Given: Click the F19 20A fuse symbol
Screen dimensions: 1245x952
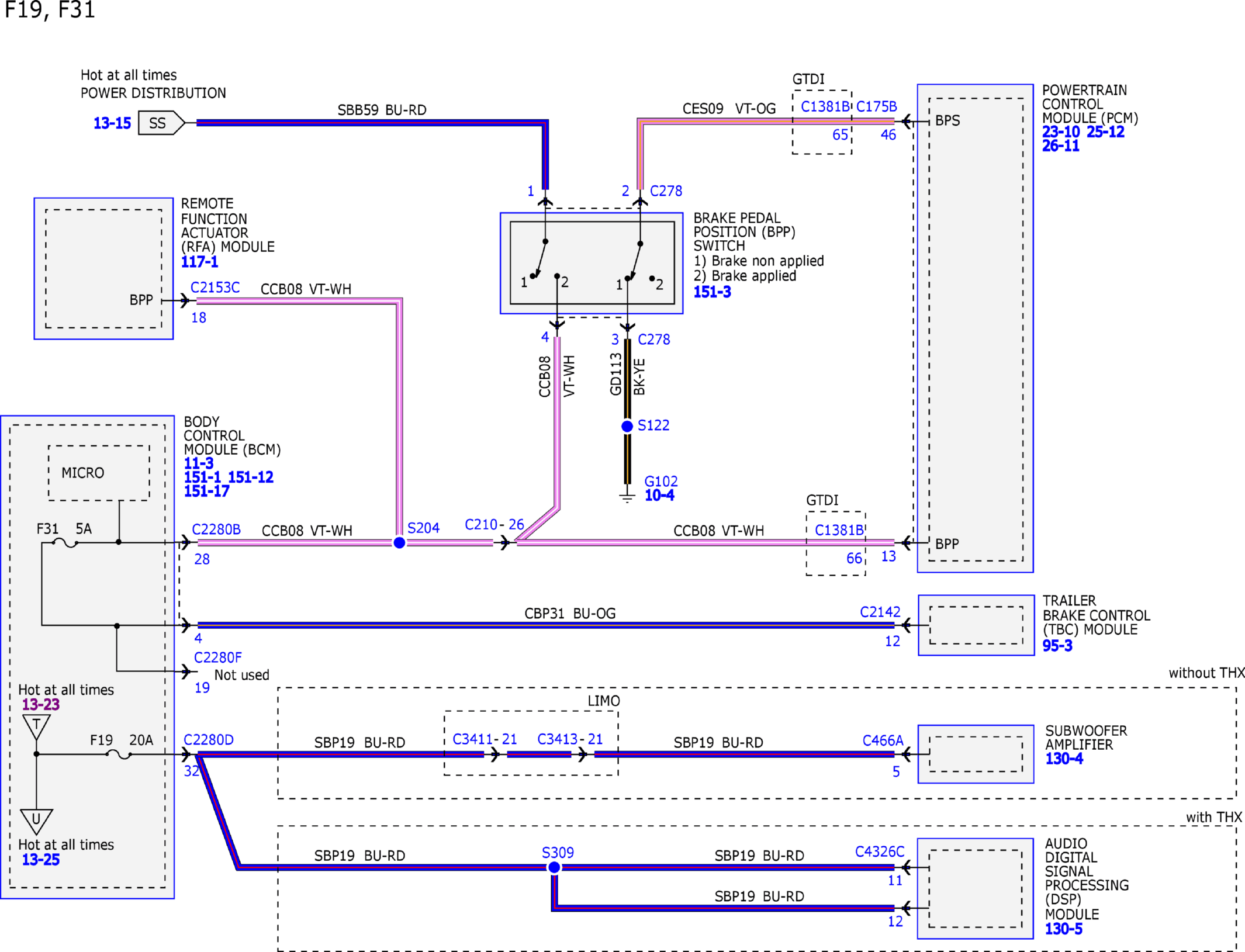Looking at the screenshot, I should (119, 754).
